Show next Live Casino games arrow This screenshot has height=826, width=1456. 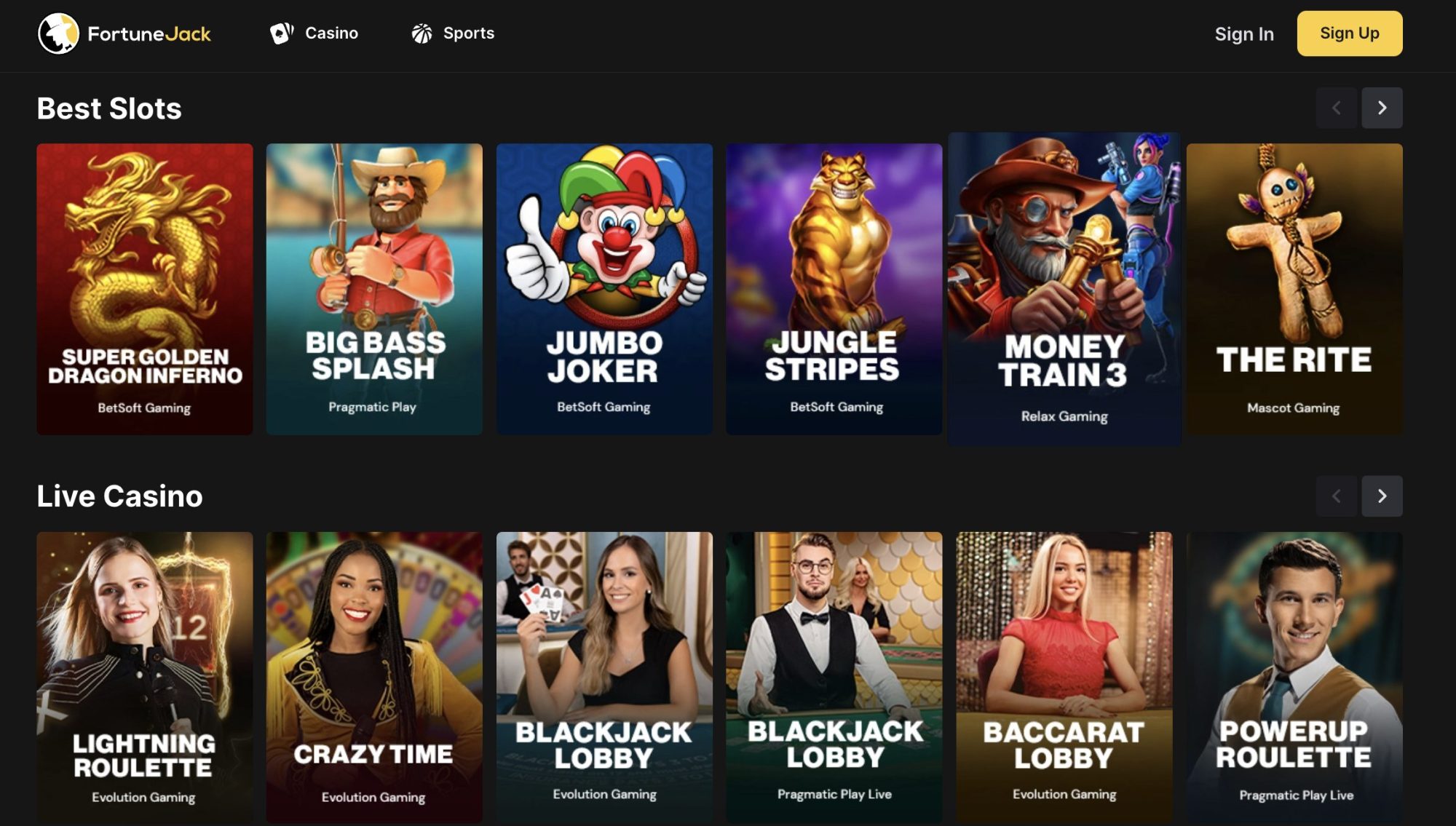point(1382,496)
